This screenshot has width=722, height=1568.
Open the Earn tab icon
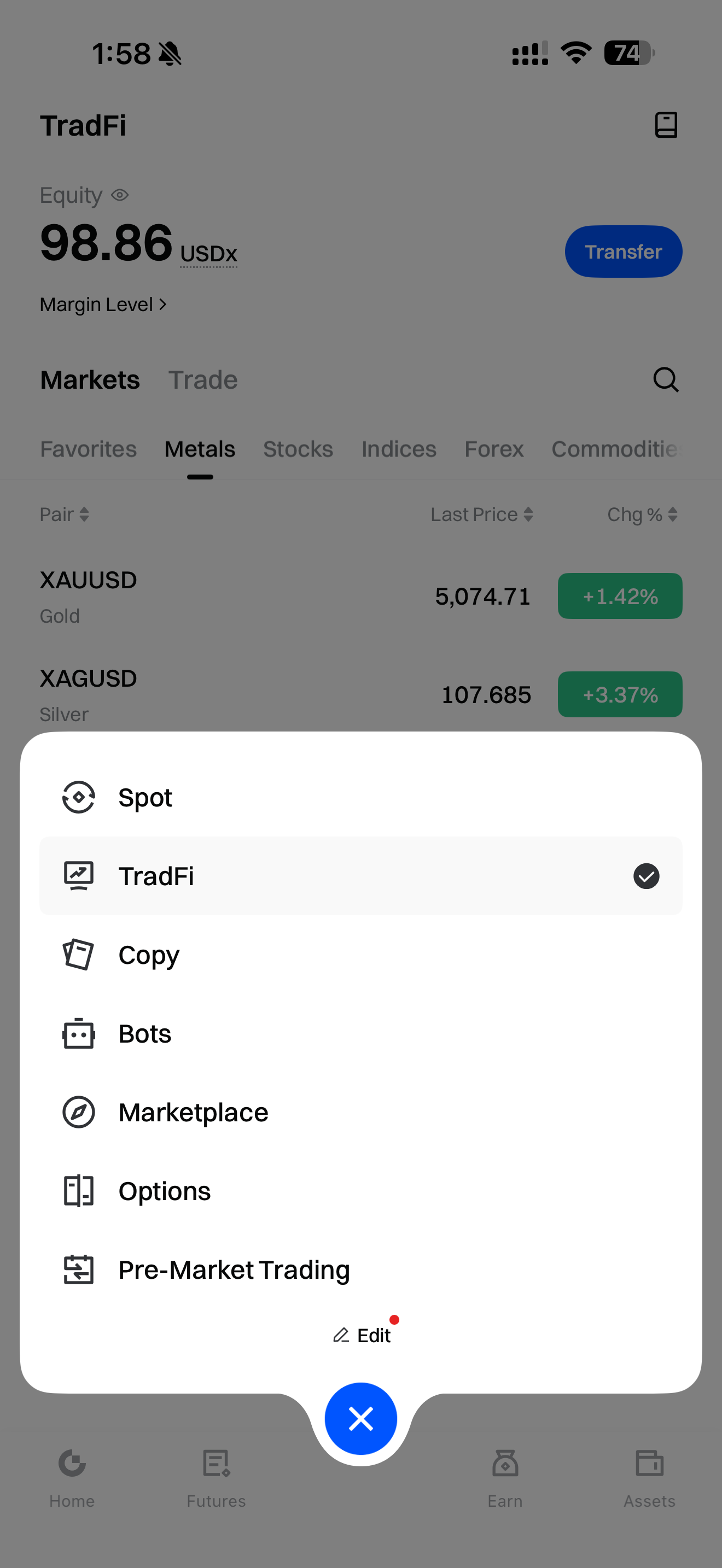(505, 1464)
